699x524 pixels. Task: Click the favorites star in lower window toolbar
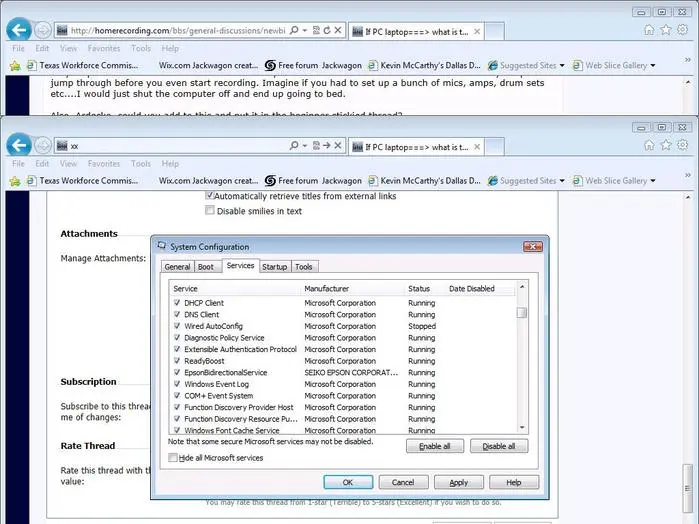666,145
